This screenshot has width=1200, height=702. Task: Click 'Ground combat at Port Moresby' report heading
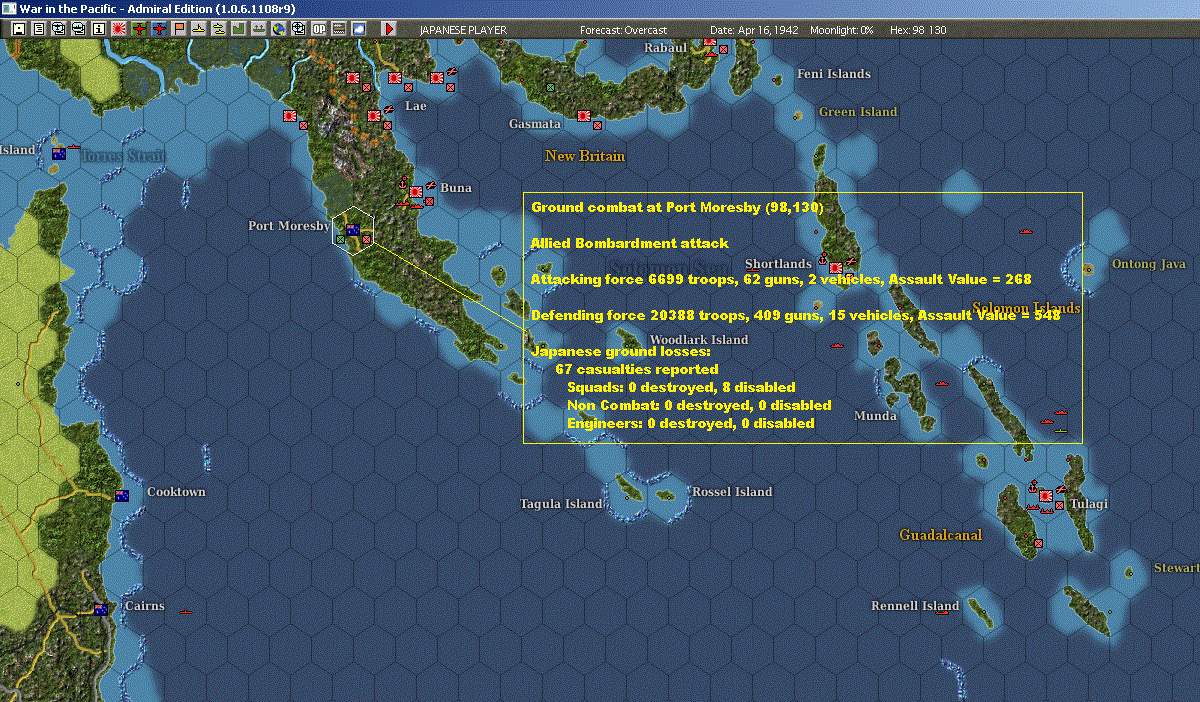click(677, 207)
